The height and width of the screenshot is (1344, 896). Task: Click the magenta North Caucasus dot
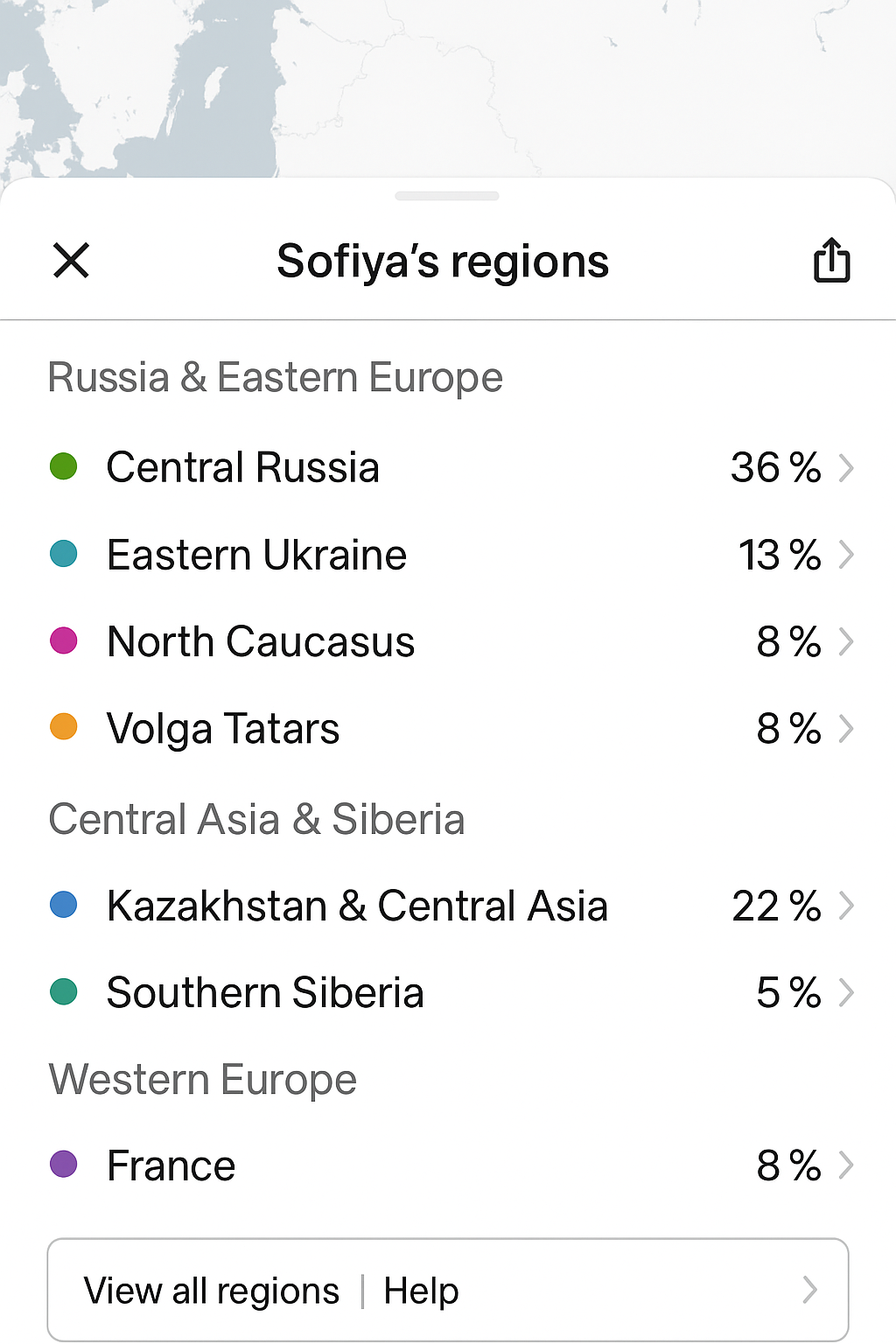64,640
